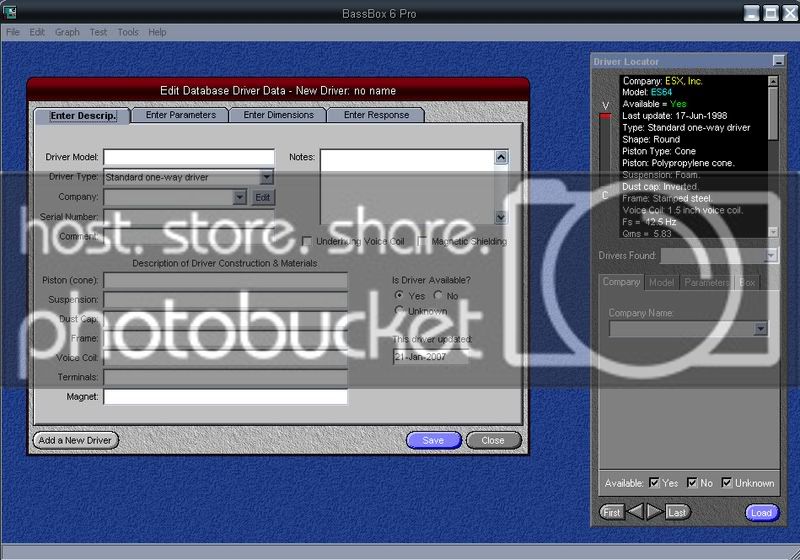
Task: Open the File menu
Action: (13, 32)
